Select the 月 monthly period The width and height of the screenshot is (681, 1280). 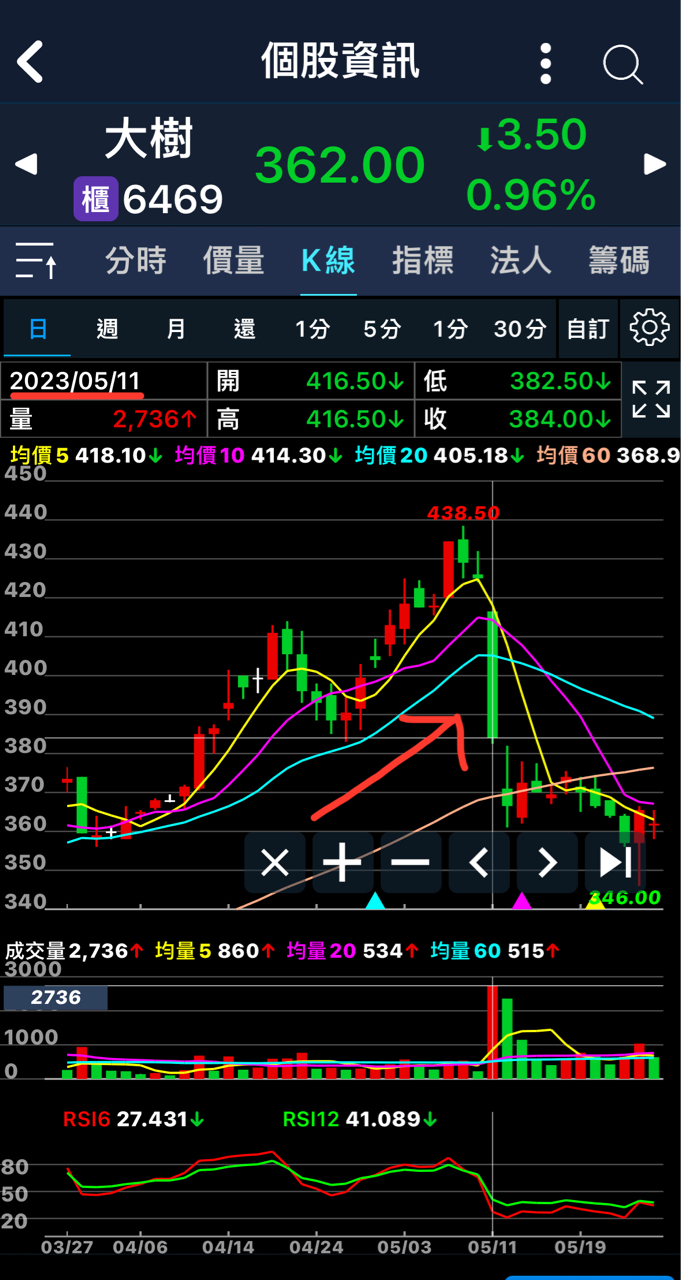[176, 328]
